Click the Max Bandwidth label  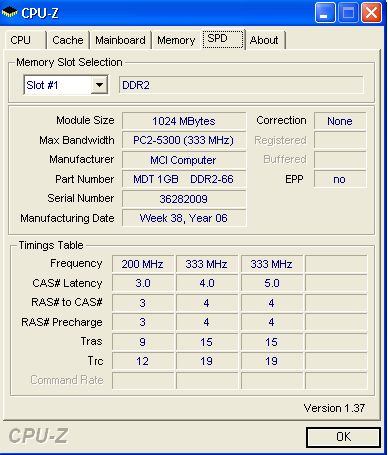click(x=77, y=140)
